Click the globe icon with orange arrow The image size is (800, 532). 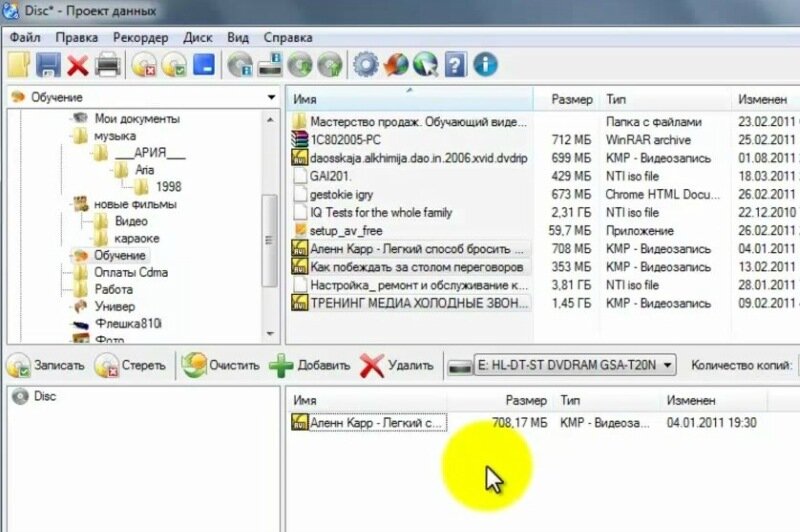(395, 65)
